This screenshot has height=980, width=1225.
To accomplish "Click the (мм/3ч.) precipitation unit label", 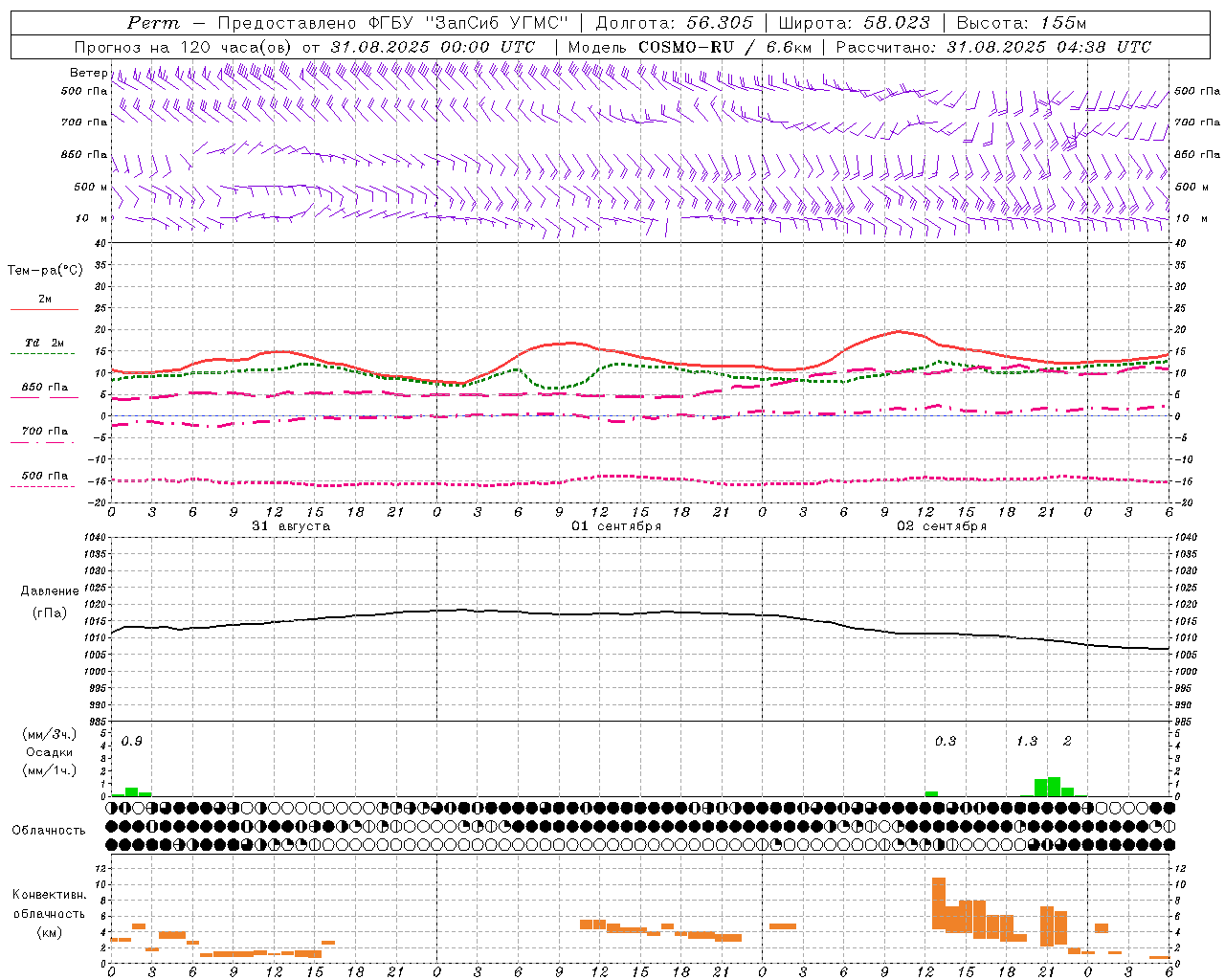I will [50, 734].
